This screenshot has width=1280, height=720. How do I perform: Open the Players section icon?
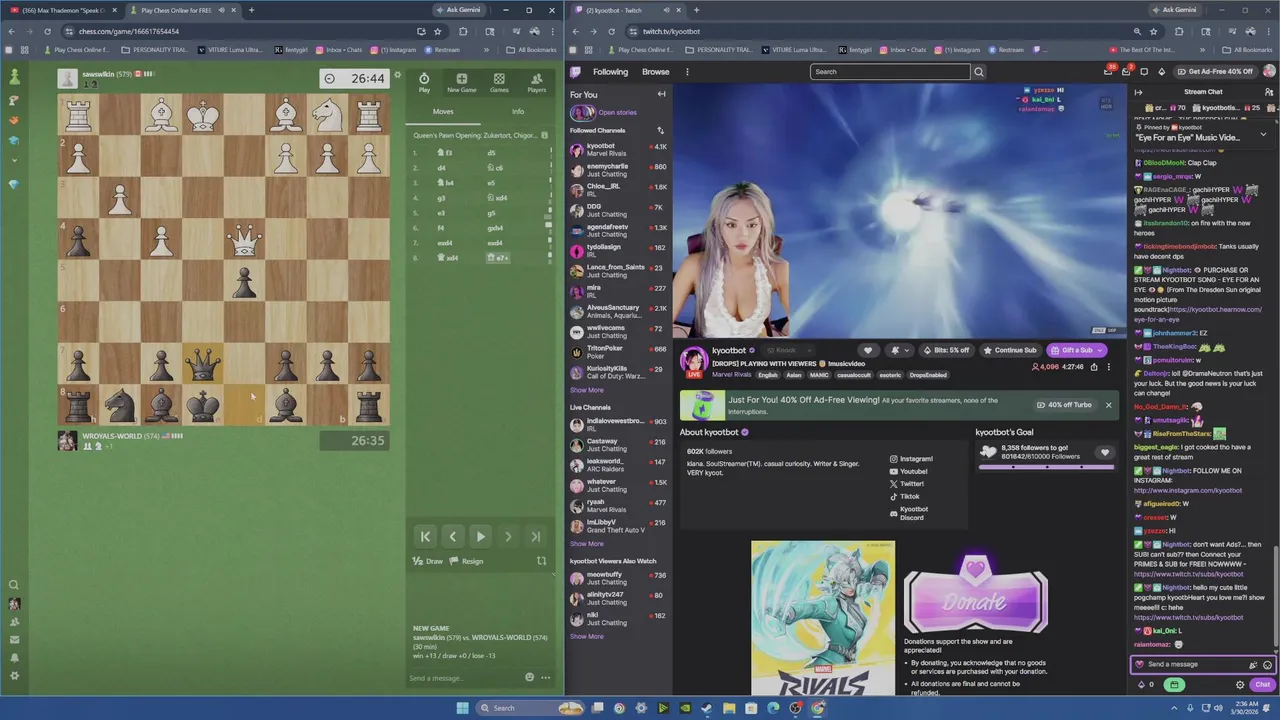(x=536, y=82)
